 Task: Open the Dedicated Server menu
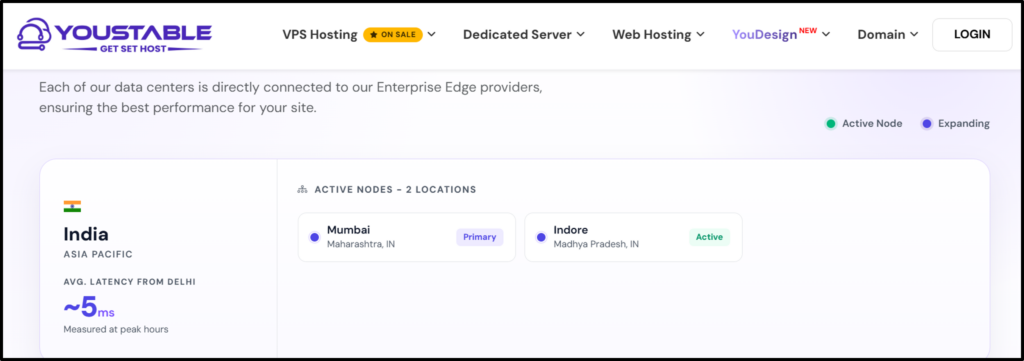pyautogui.click(x=517, y=35)
